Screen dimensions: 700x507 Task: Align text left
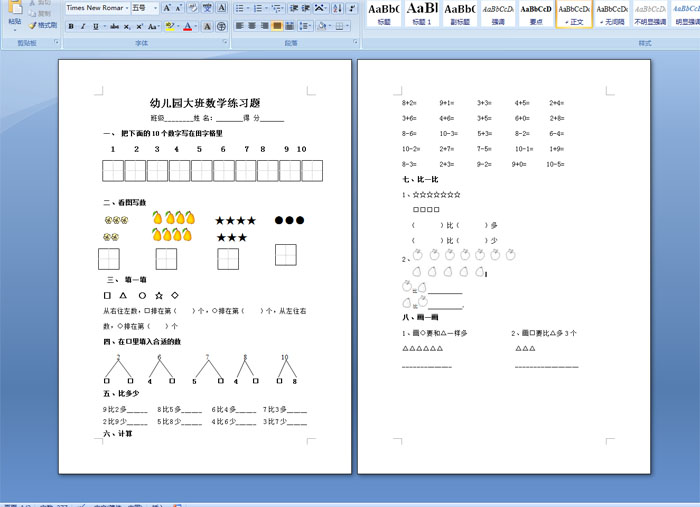point(240,27)
